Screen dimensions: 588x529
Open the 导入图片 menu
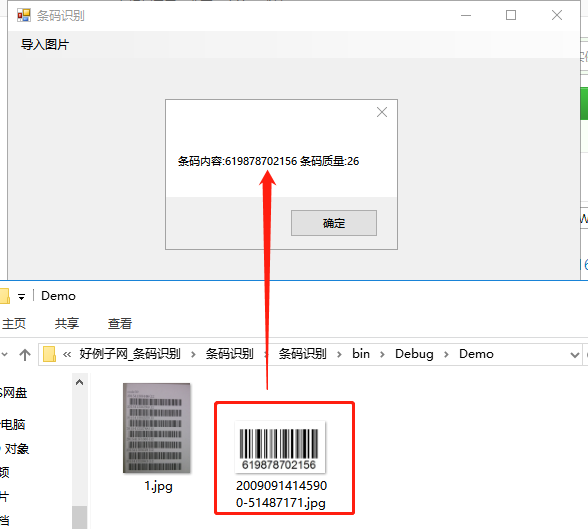pos(45,45)
